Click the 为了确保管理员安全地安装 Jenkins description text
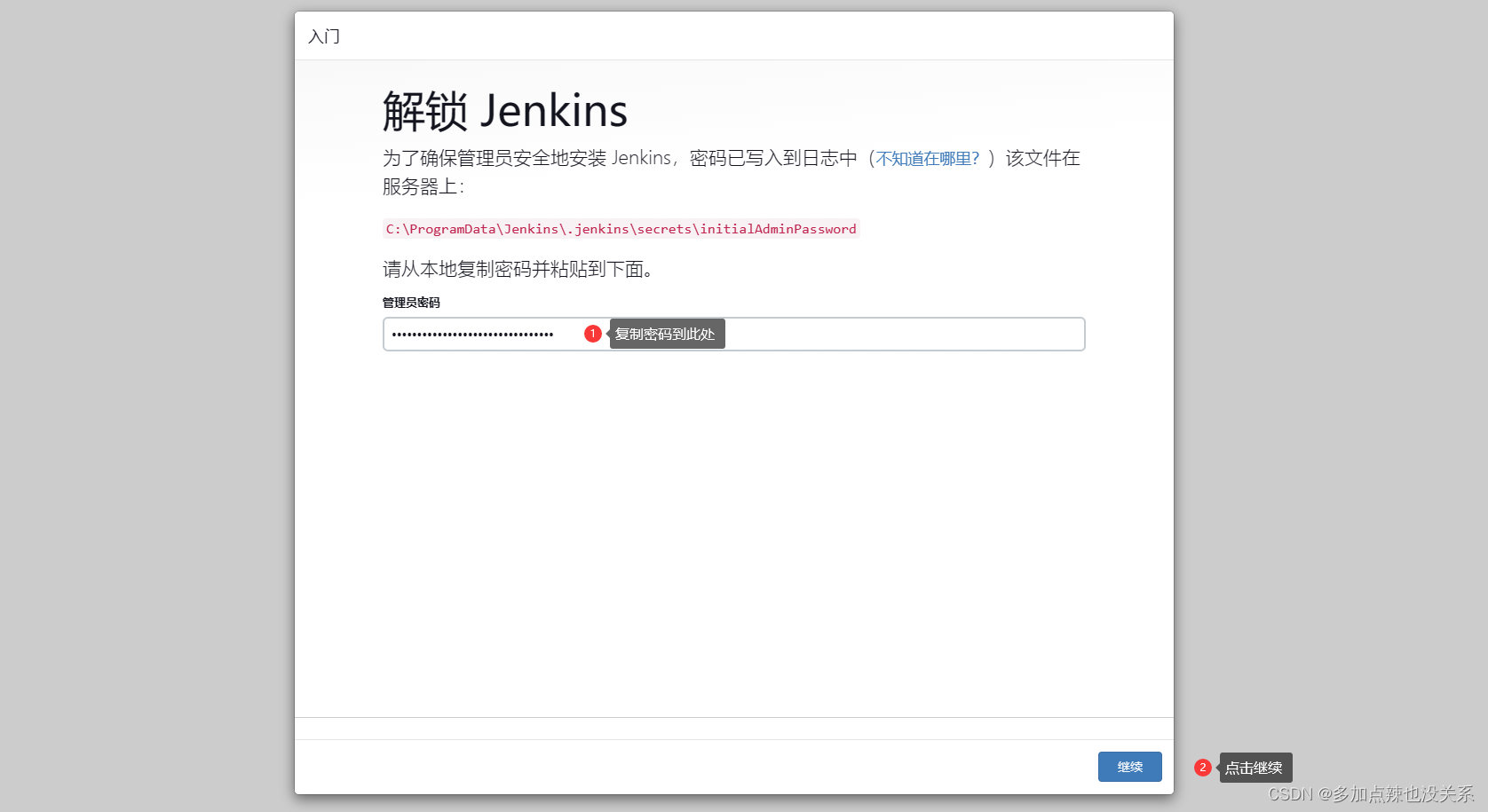The image size is (1488, 812). tap(527, 158)
